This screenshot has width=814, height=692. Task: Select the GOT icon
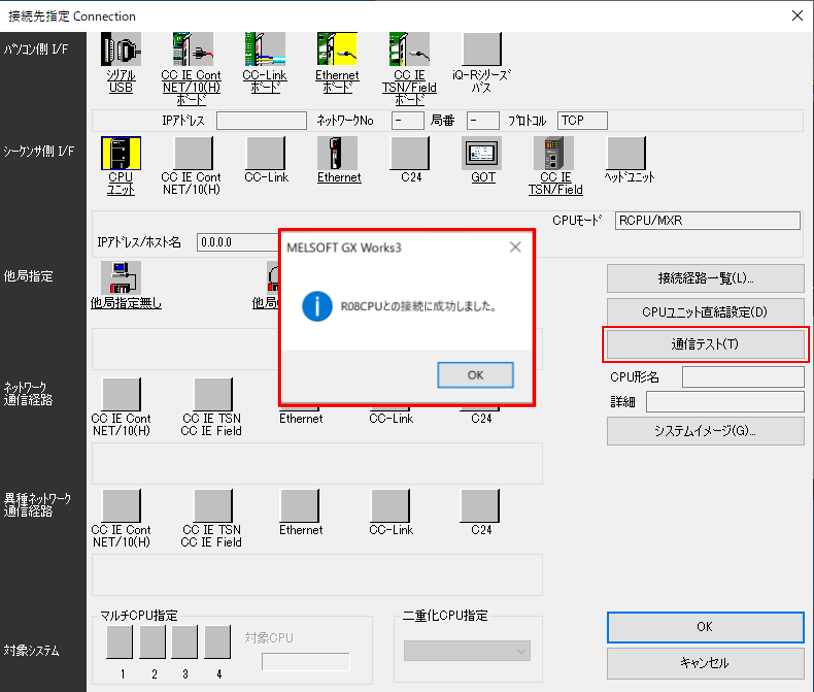(x=482, y=154)
